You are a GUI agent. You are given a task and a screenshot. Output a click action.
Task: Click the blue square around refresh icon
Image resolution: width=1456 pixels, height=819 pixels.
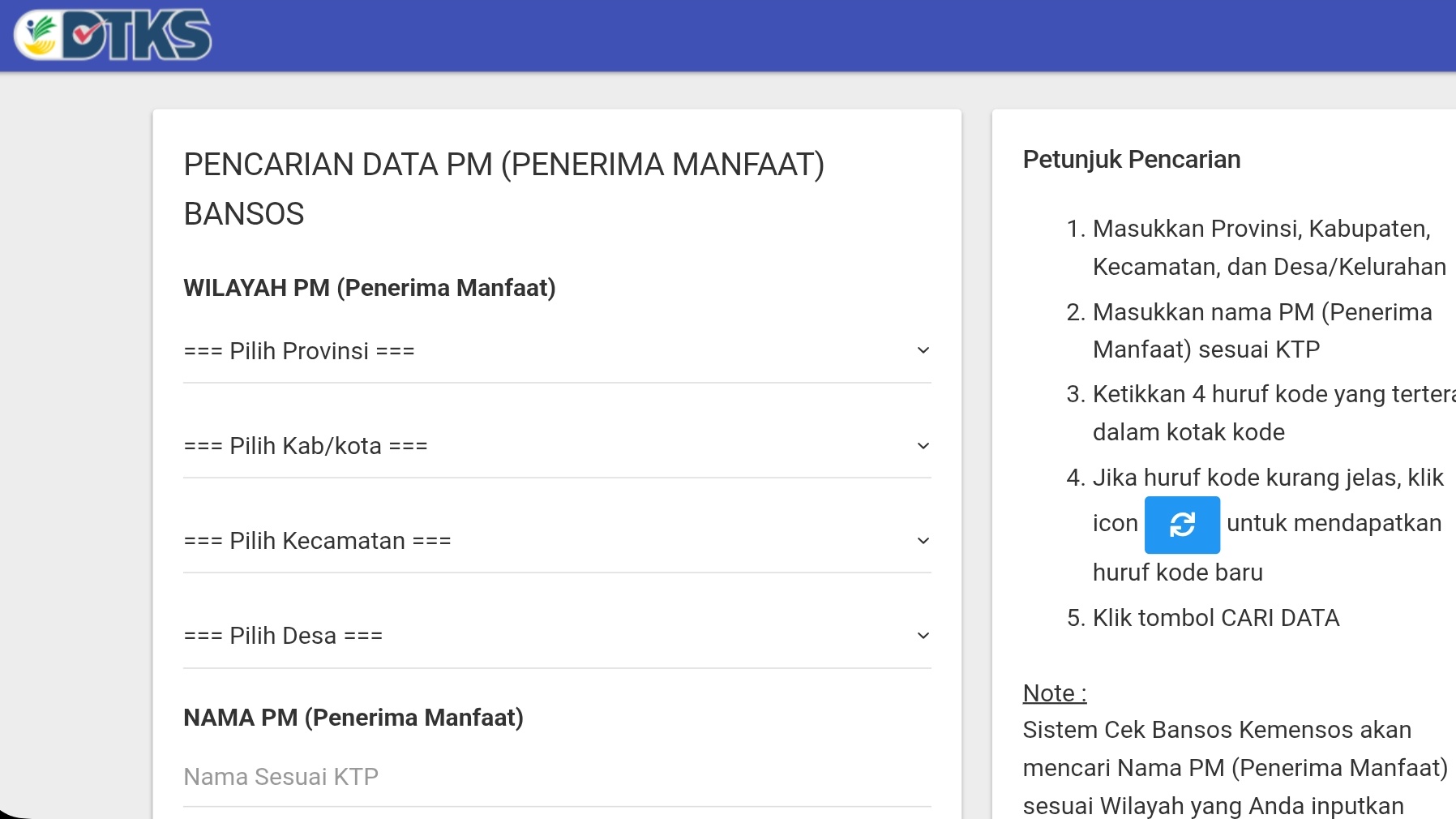click(x=1181, y=525)
